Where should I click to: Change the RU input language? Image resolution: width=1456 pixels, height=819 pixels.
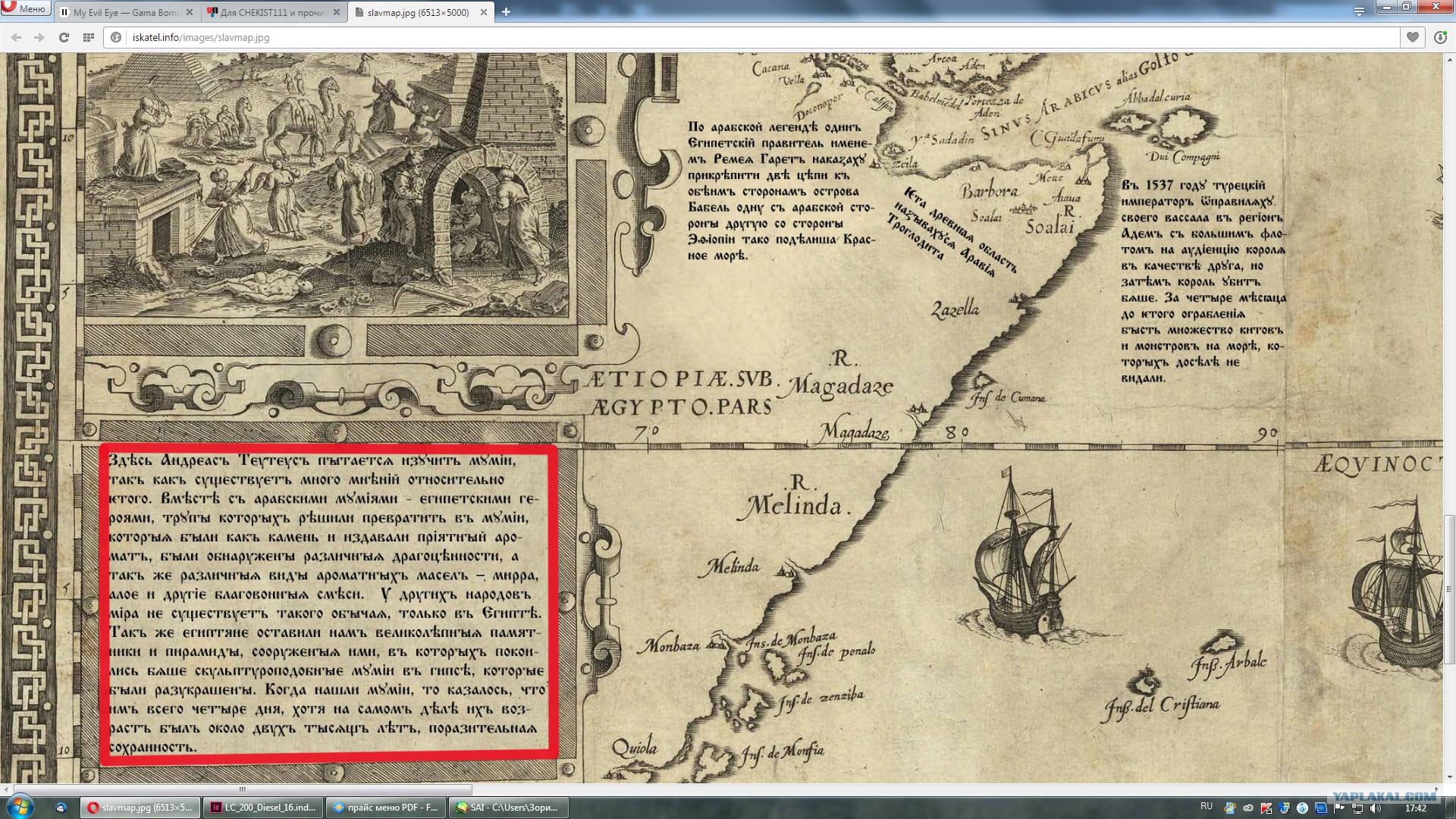1207,807
